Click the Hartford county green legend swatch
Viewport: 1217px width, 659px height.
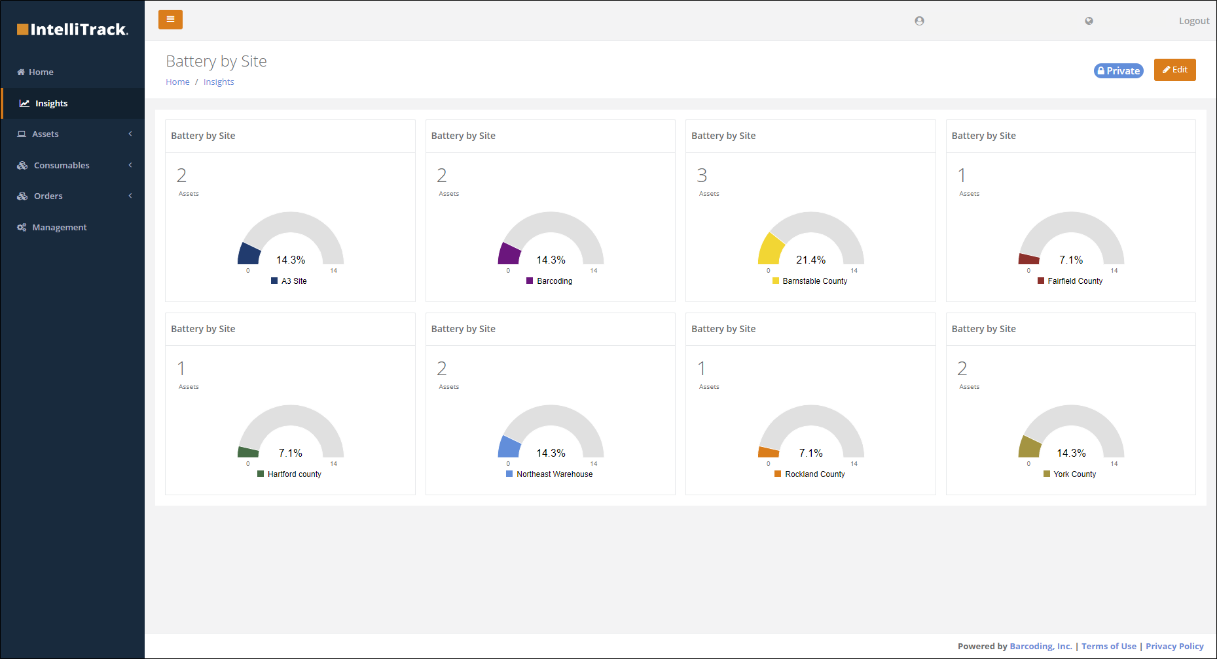pos(260,474)
